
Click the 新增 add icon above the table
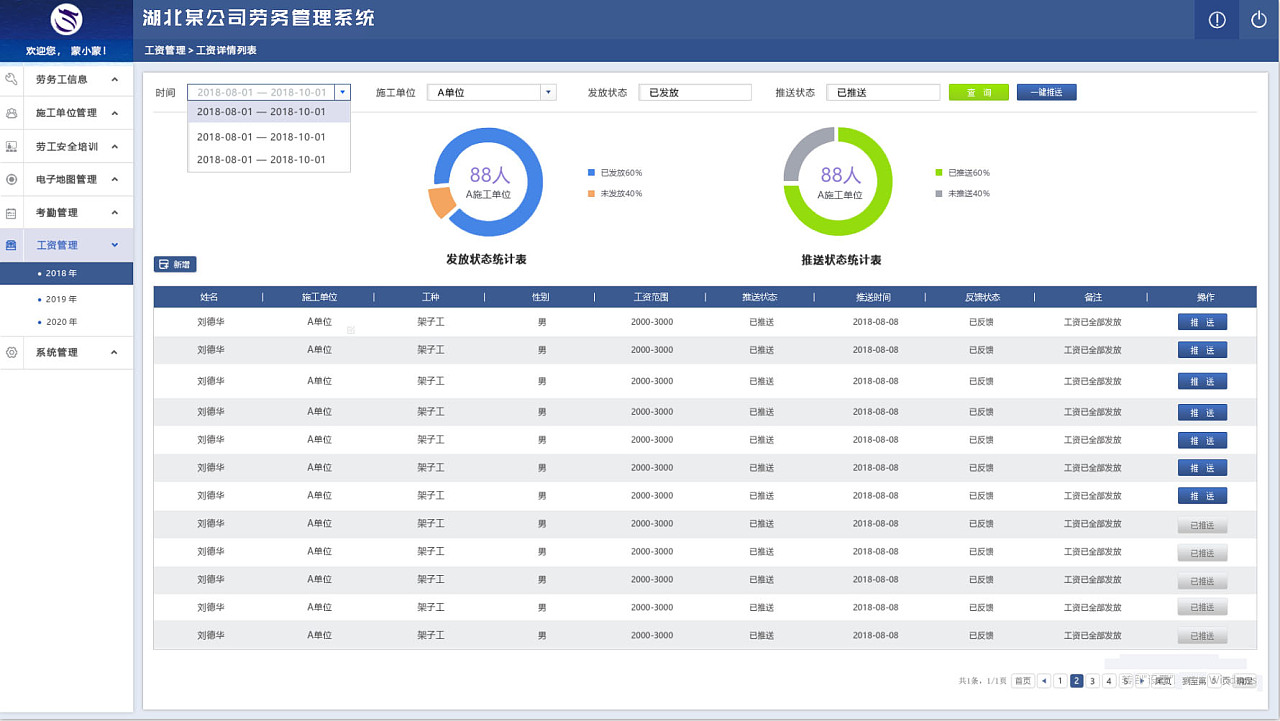point(166,264)
